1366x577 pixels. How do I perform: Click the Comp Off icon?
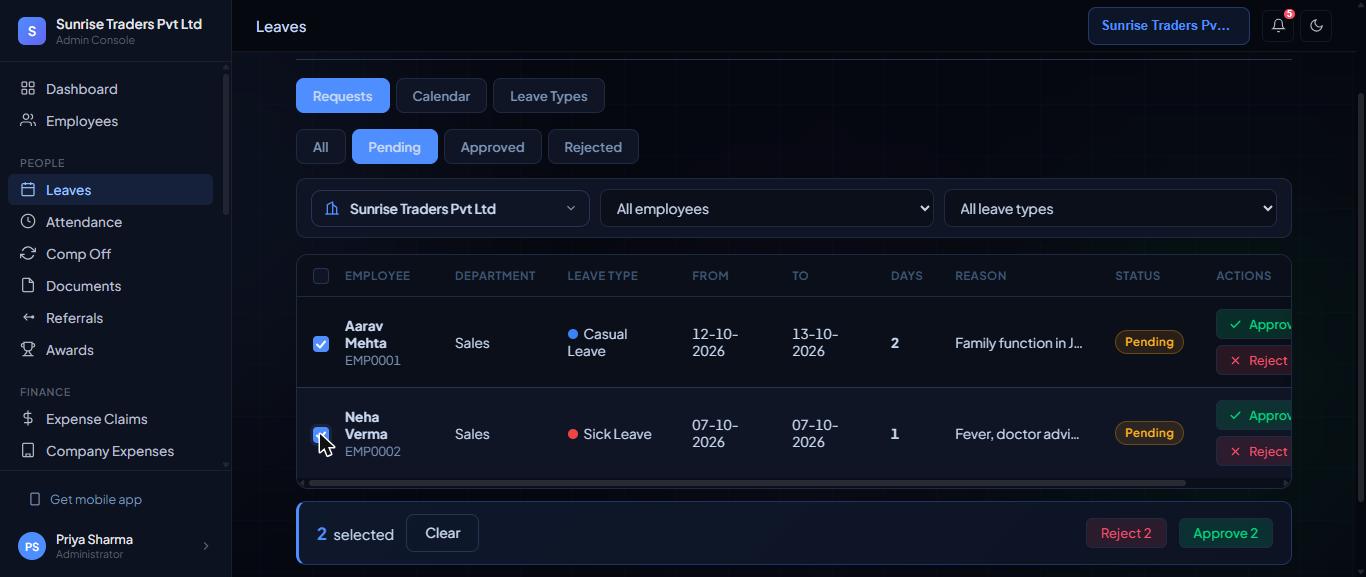point(28,254)
